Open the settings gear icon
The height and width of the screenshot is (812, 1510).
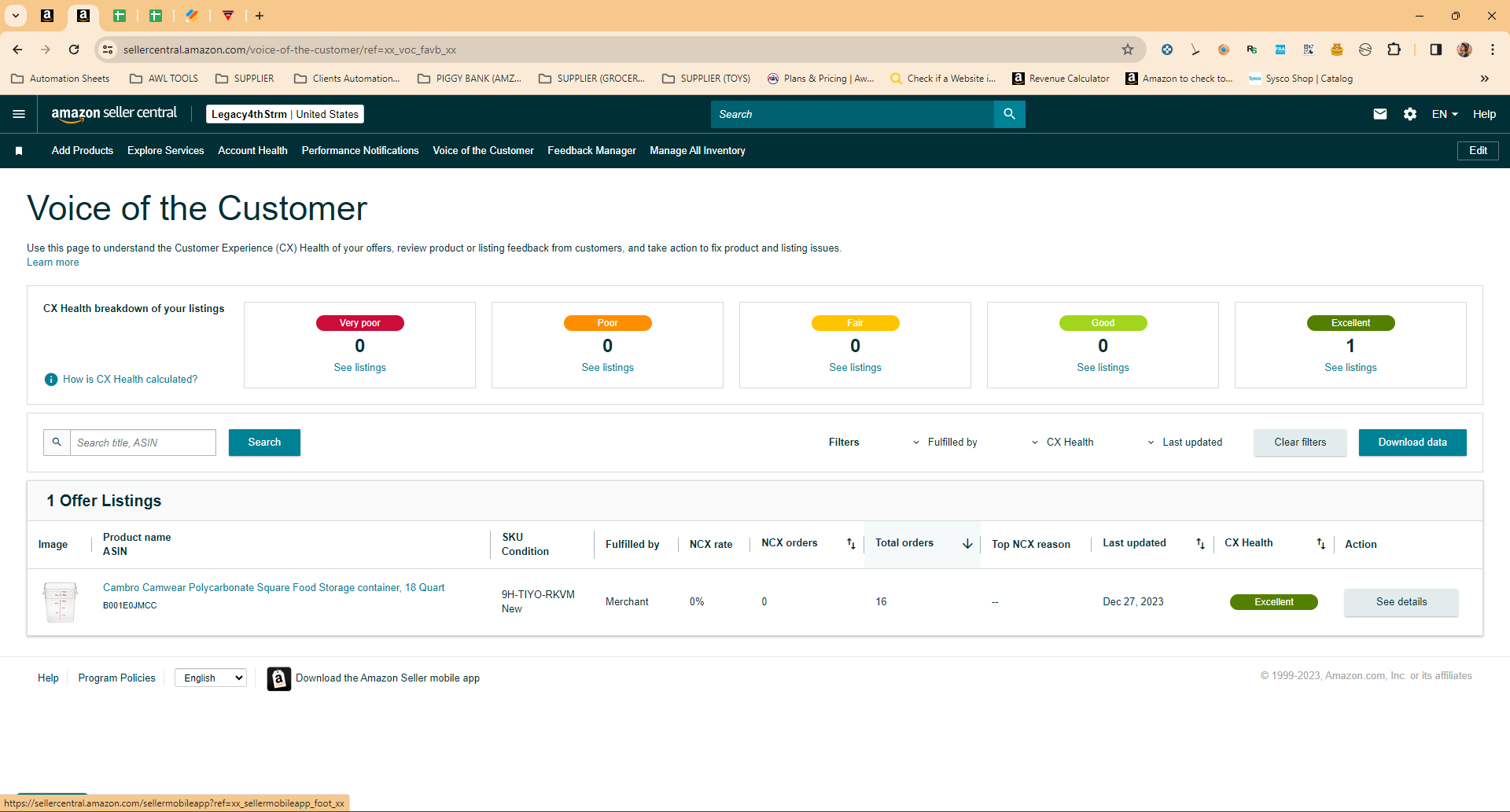click(x=1410, y=114)
